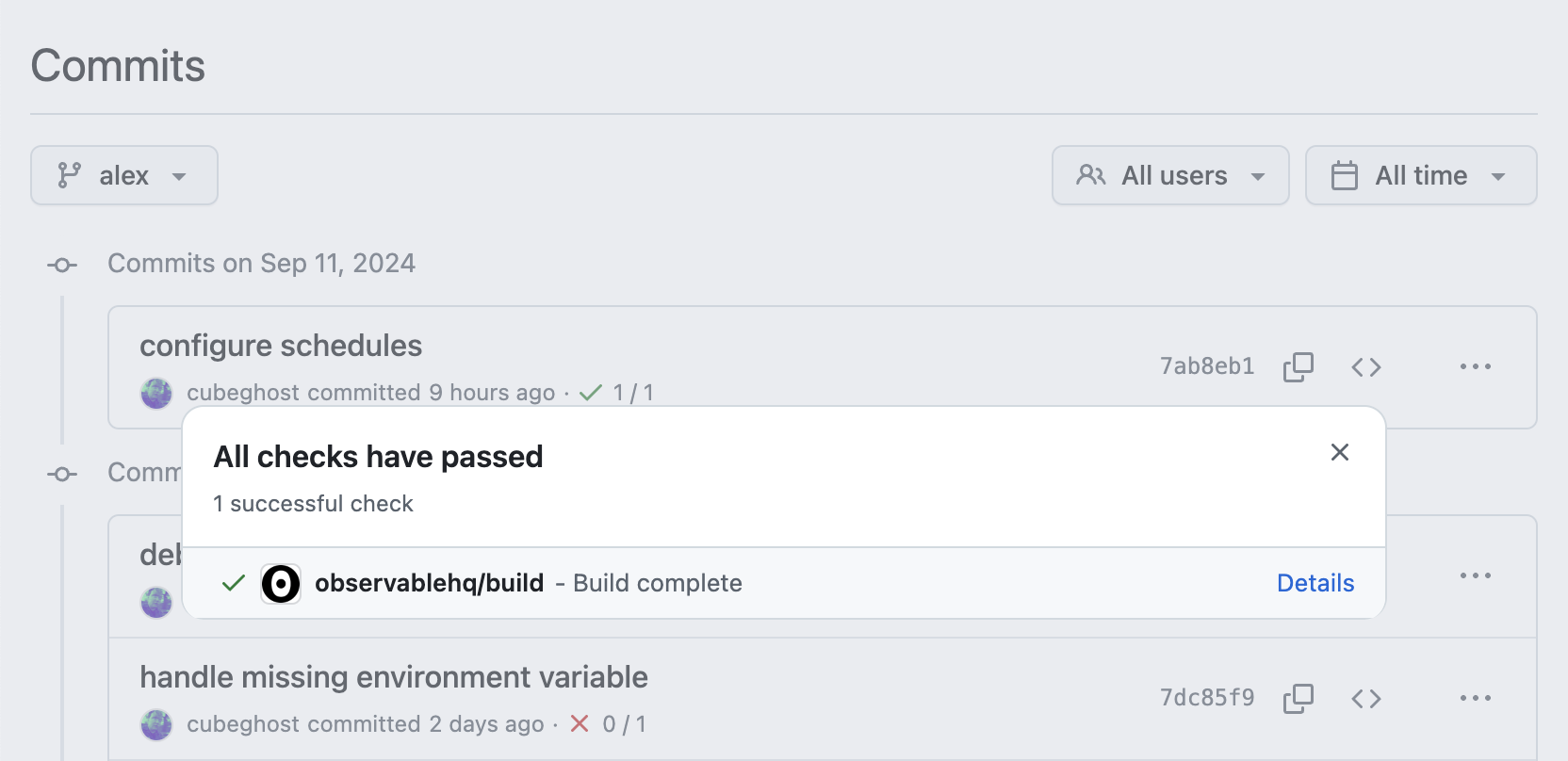
Task: Click the branch icon next to alex
Action: click(x=66, y=175)
